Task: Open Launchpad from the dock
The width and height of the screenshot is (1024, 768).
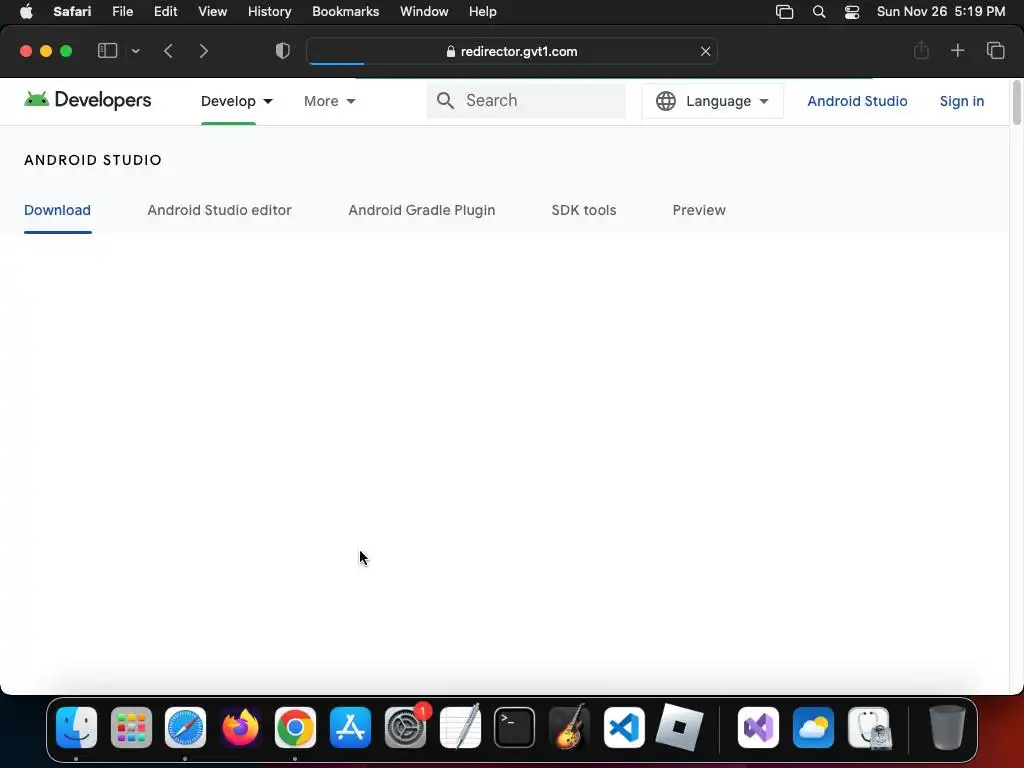Action: pyautogui.click(x=131, y=727)
